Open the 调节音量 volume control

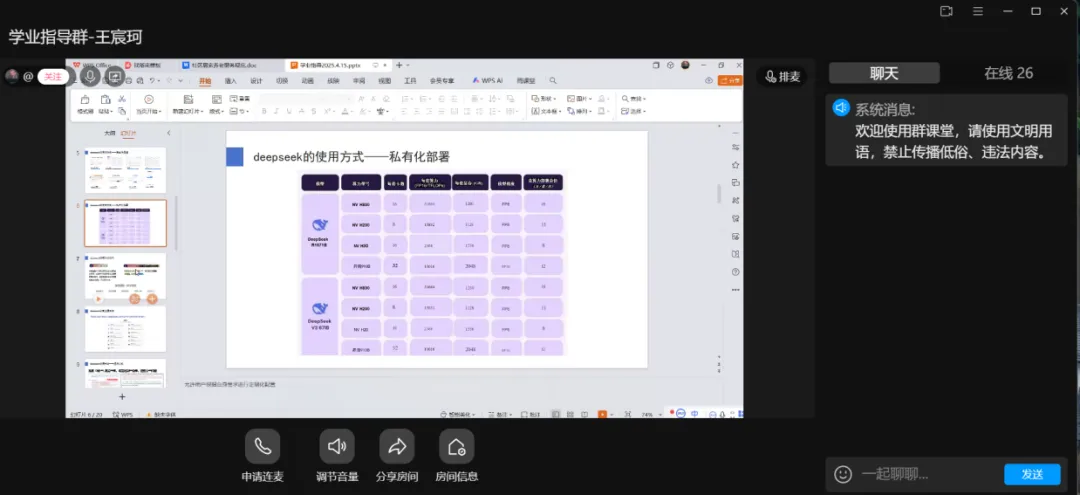[337, 446]
